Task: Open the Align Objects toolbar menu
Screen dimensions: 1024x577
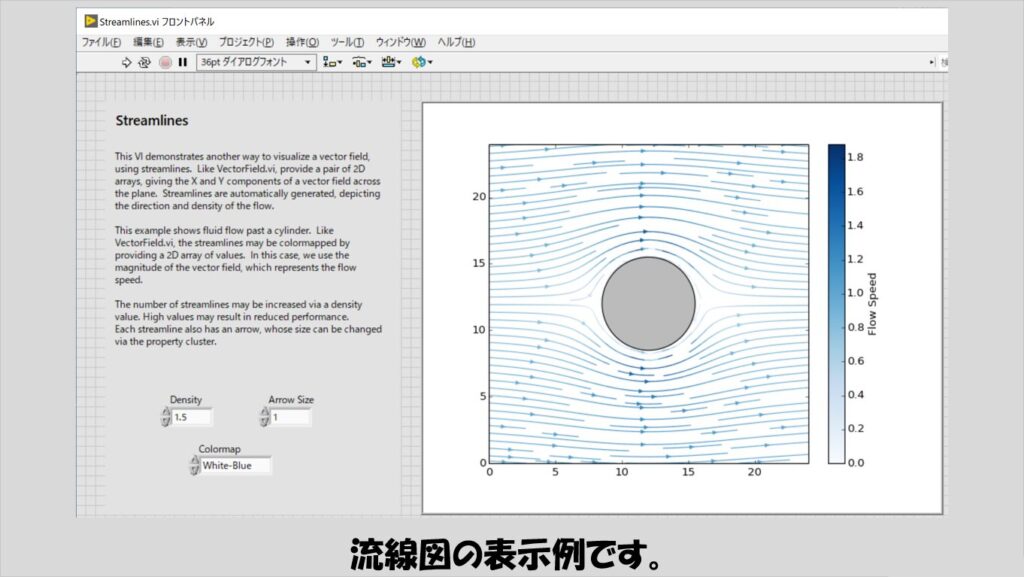Action: click(x=333, y=62)
